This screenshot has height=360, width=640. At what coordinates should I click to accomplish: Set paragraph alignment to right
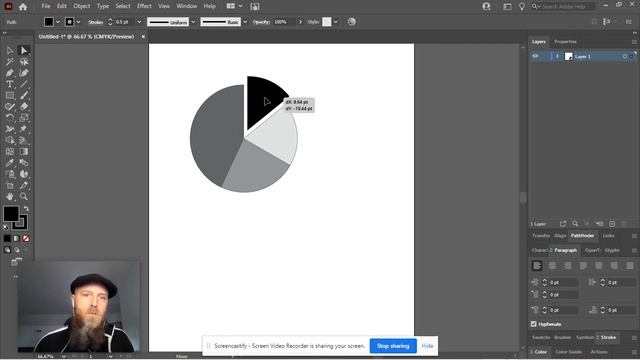(568, 266)
